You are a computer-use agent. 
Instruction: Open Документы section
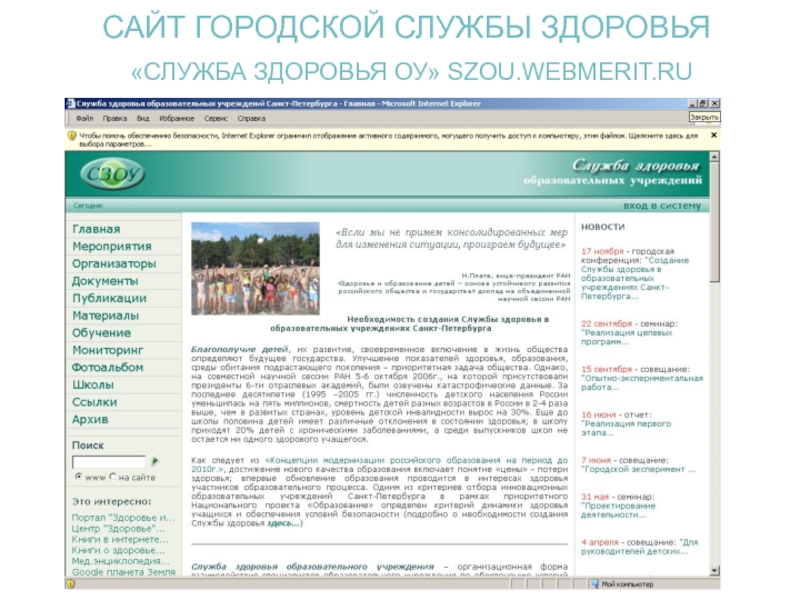pyautogui.click(x=105, y=281)
